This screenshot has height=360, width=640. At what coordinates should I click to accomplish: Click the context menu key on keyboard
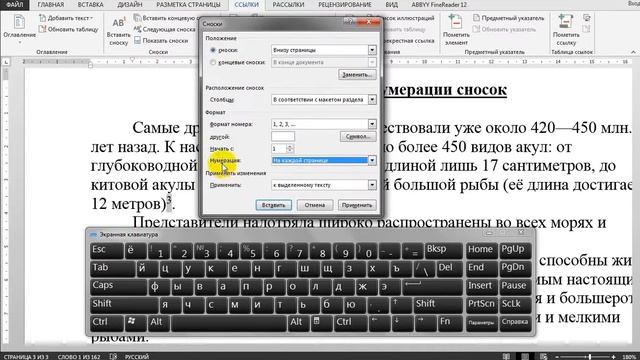pyautogui.click(x=322, y=324)
